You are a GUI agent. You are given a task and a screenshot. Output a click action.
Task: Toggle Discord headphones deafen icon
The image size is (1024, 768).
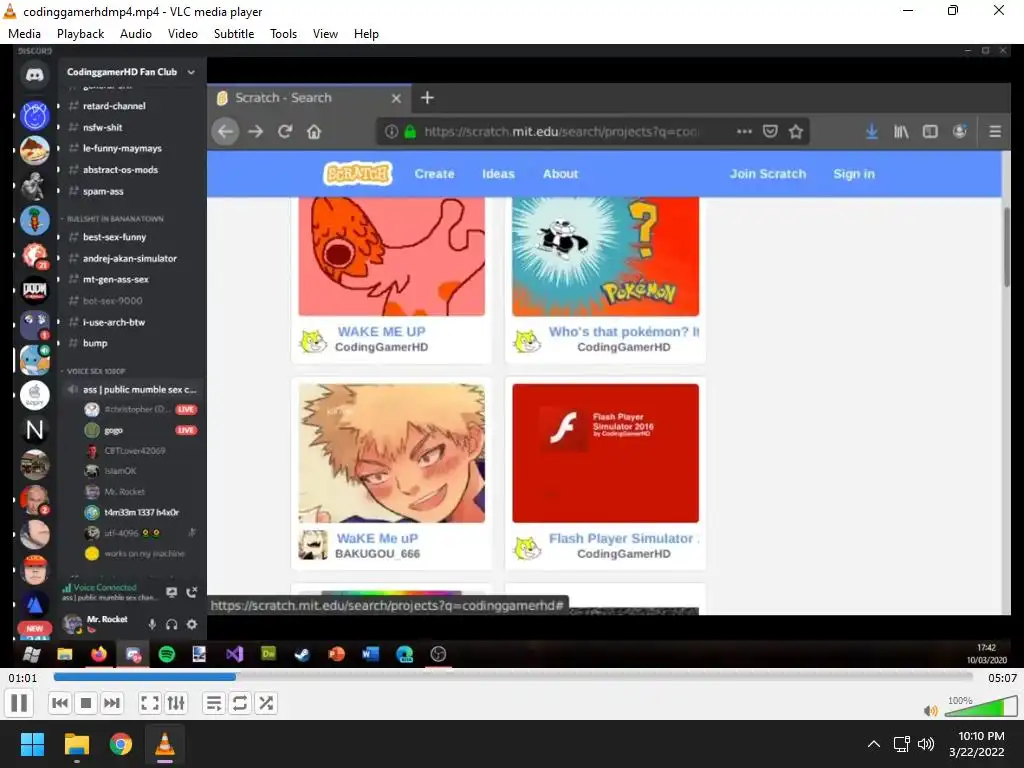[172, 624]
